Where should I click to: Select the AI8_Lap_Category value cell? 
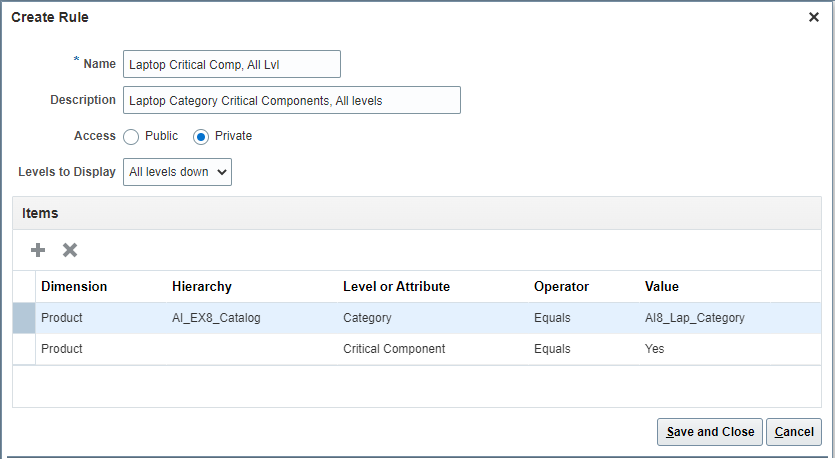(694, 318)
